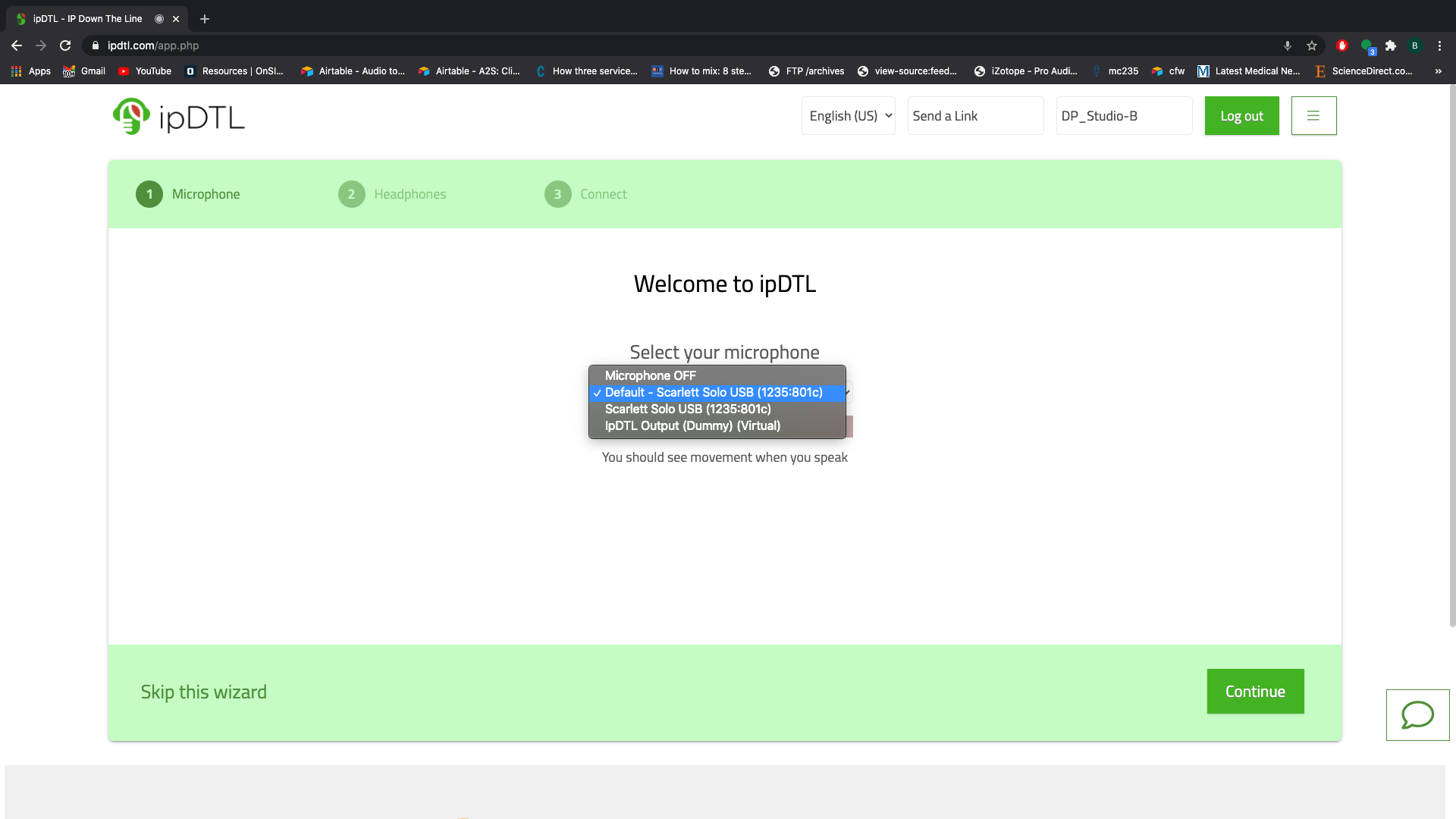Screen dimensions: 1456x819
Task: Click the address bar URL
Action: click(153, 45)
